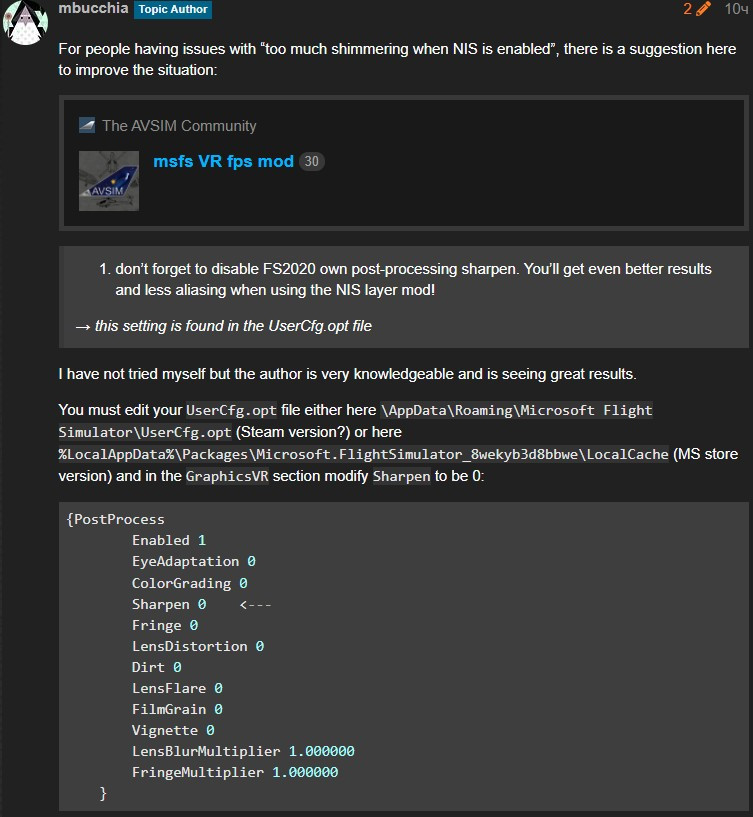The image size is (753, 817).
Task: Click the AVSIM logo thumbnail image
Action: pos(109,181)
